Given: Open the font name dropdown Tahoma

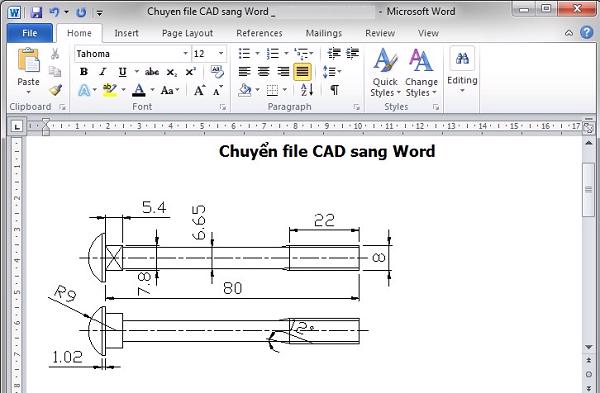Looking at the screenshot, I should pyautogui.click(x=186, y=54).
